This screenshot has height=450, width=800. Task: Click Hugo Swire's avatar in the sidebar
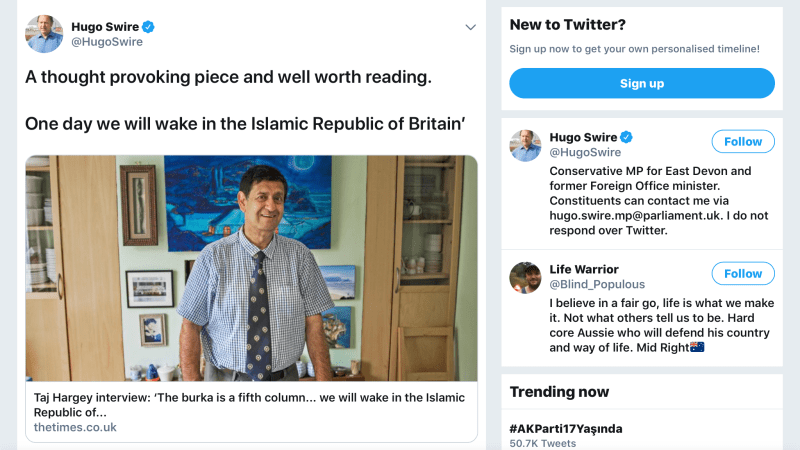526,145
